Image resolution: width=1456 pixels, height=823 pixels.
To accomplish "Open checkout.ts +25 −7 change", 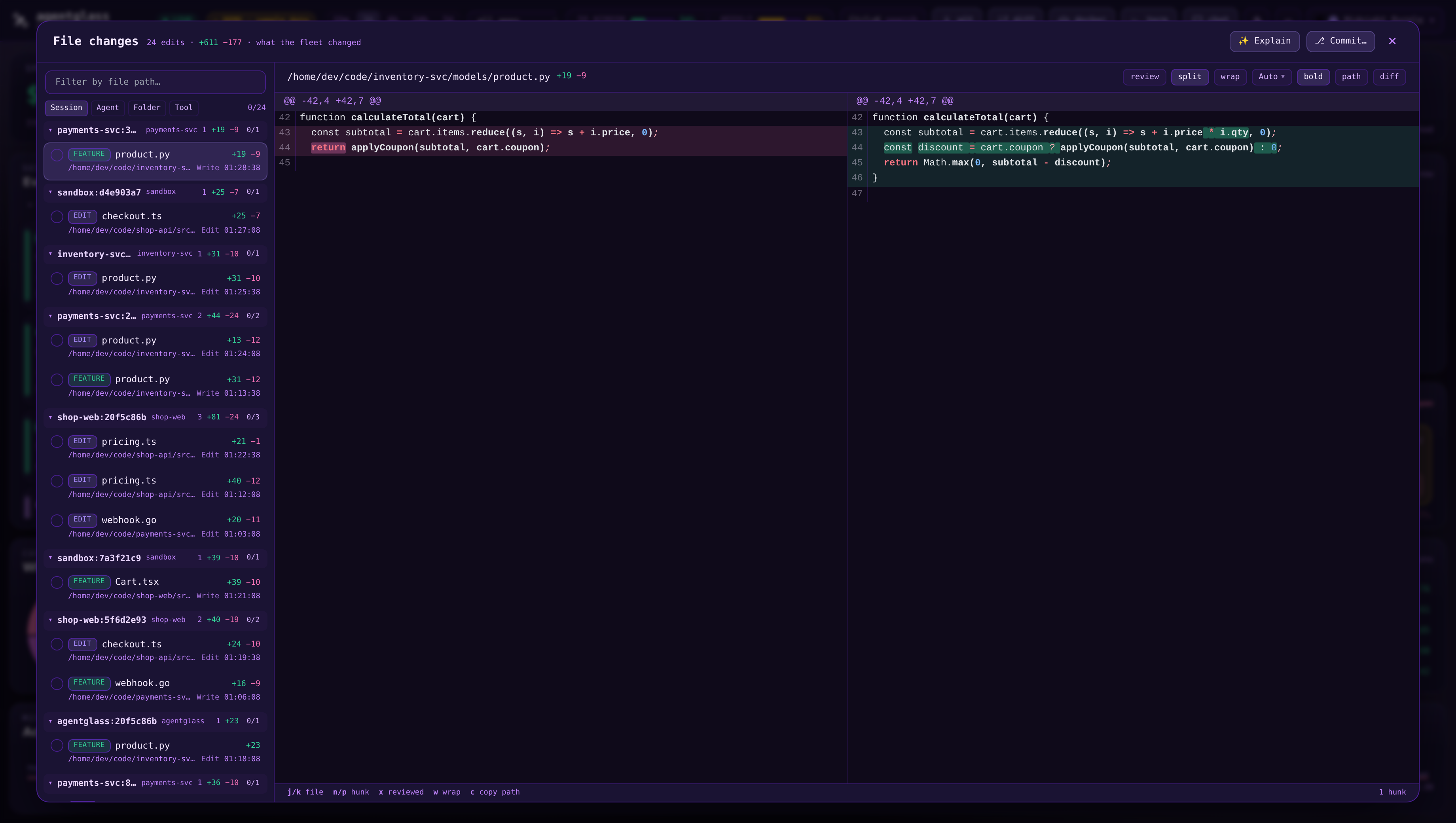I will (x=155, y=223).
